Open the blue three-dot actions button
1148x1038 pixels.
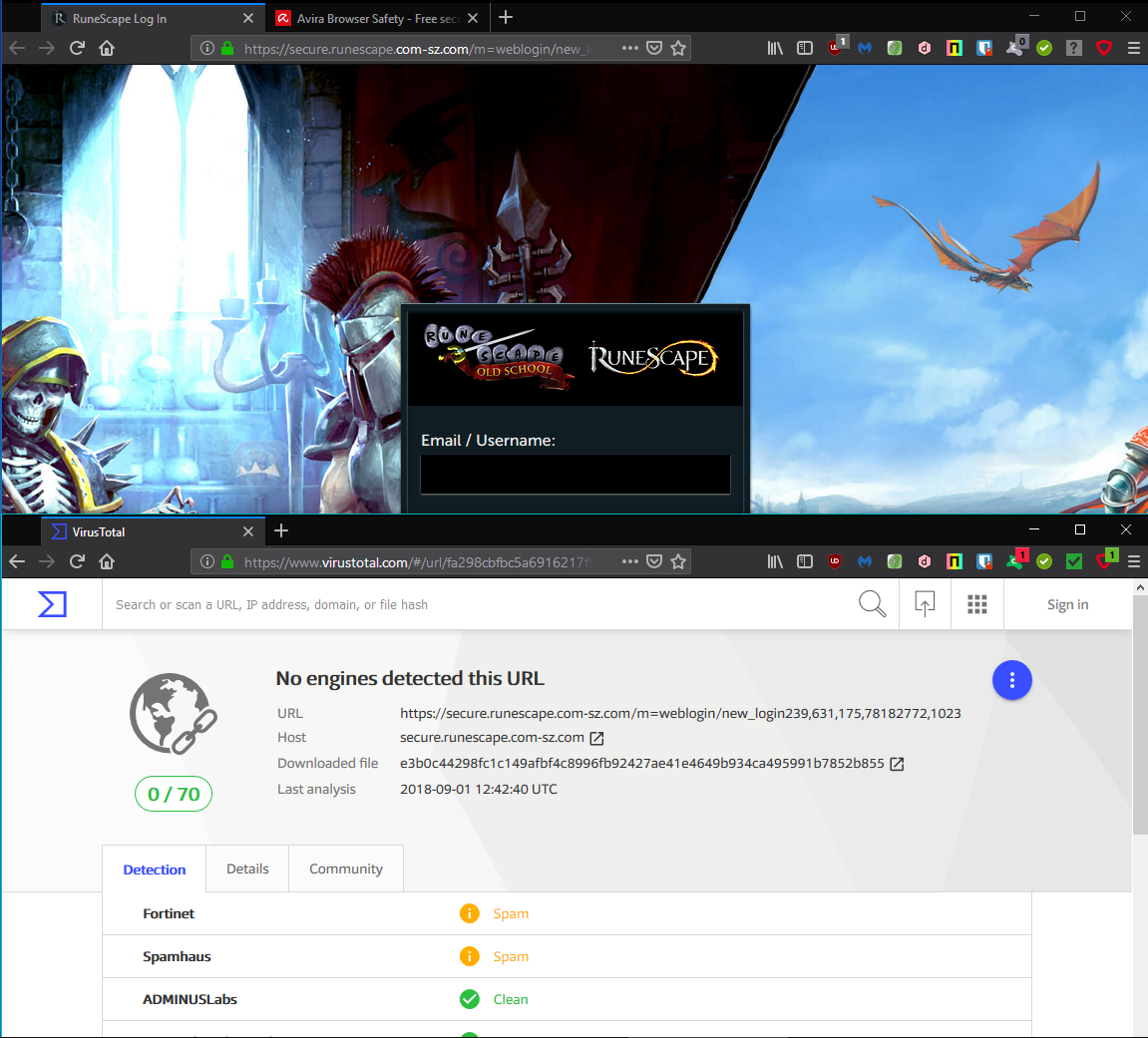coord(1011,680)
